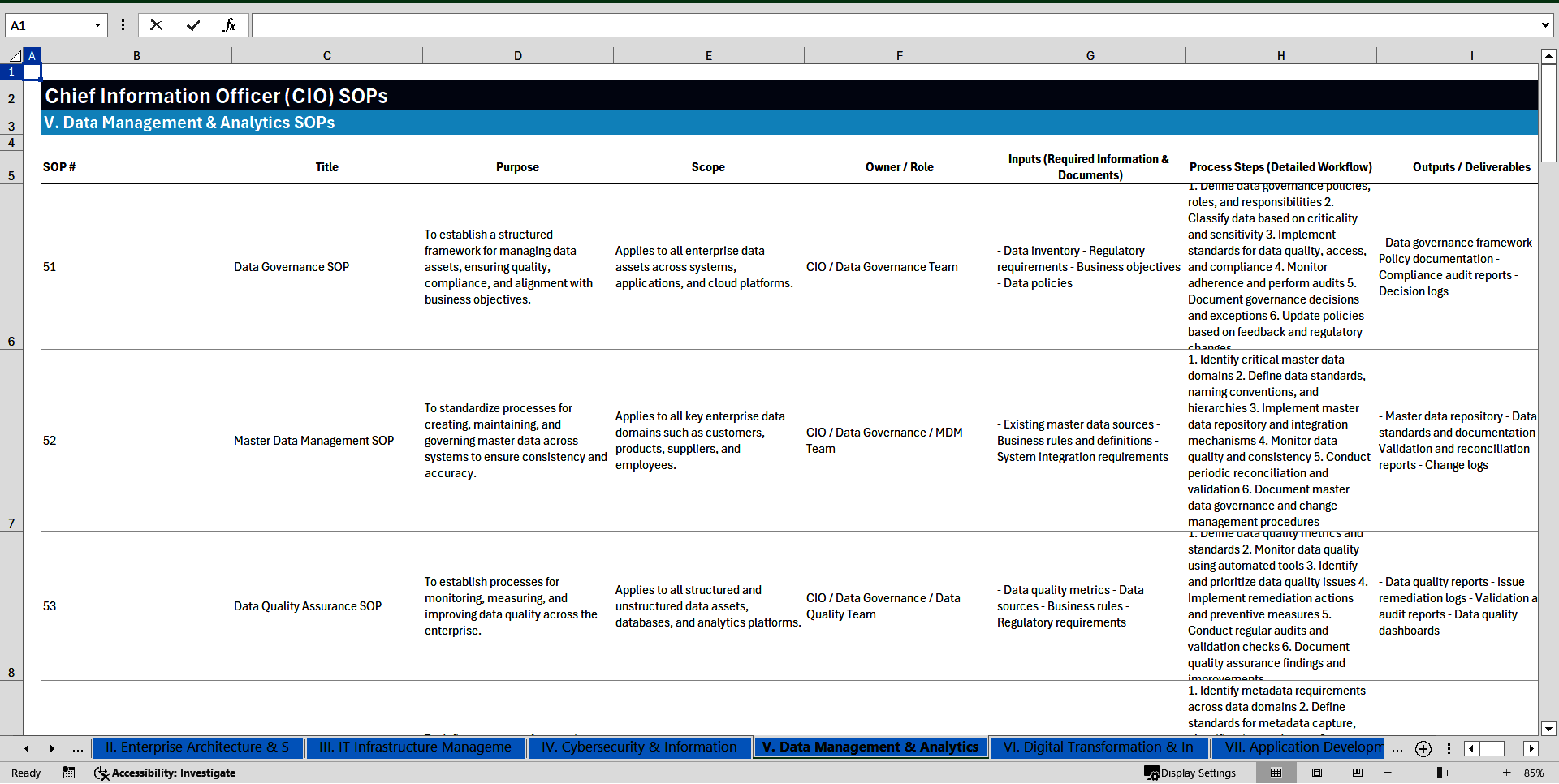Click the vertical scrollbar down arrow

pos(1548,728)
